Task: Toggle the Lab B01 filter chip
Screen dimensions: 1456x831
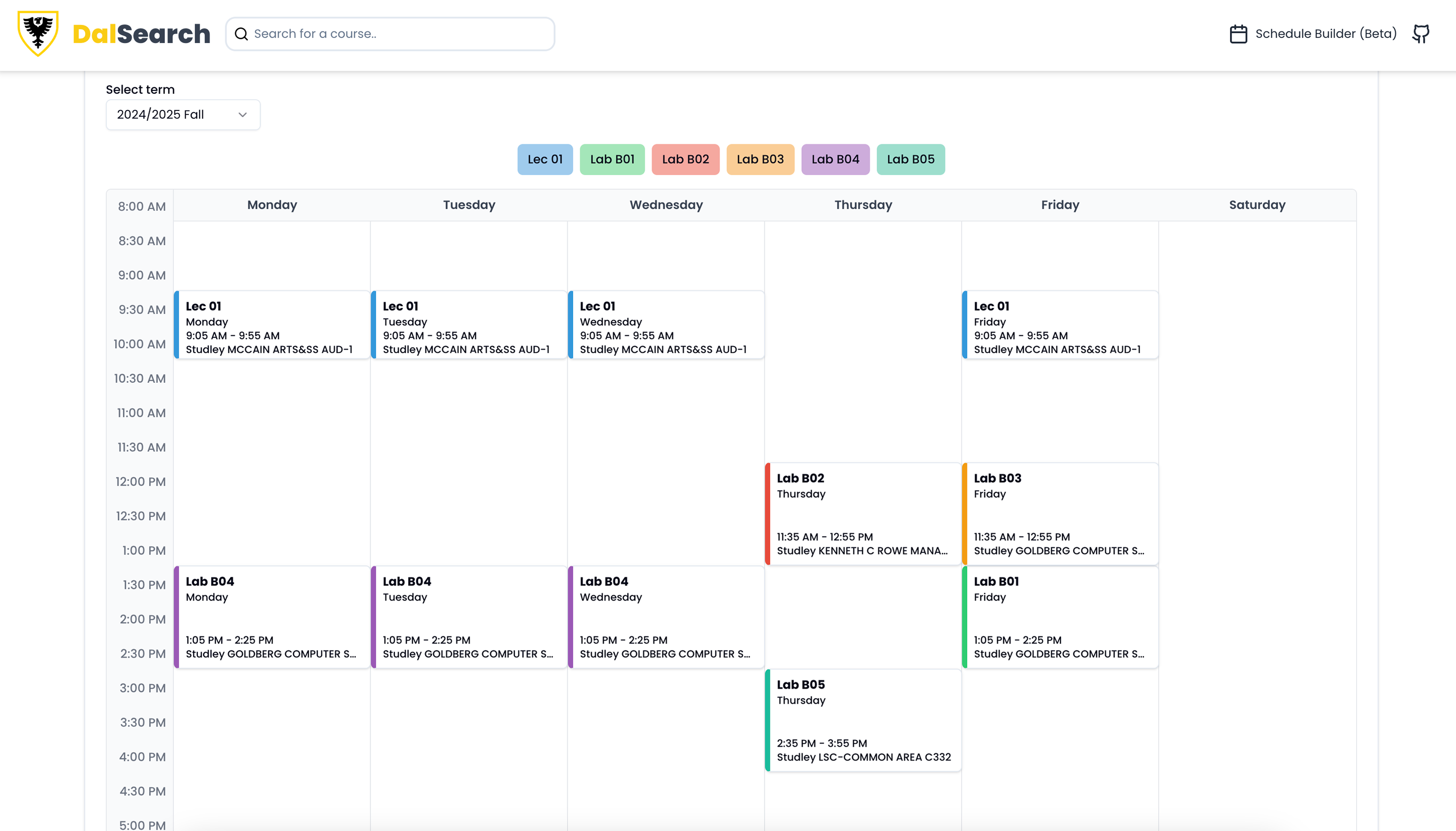Action: tap(612, 159)
